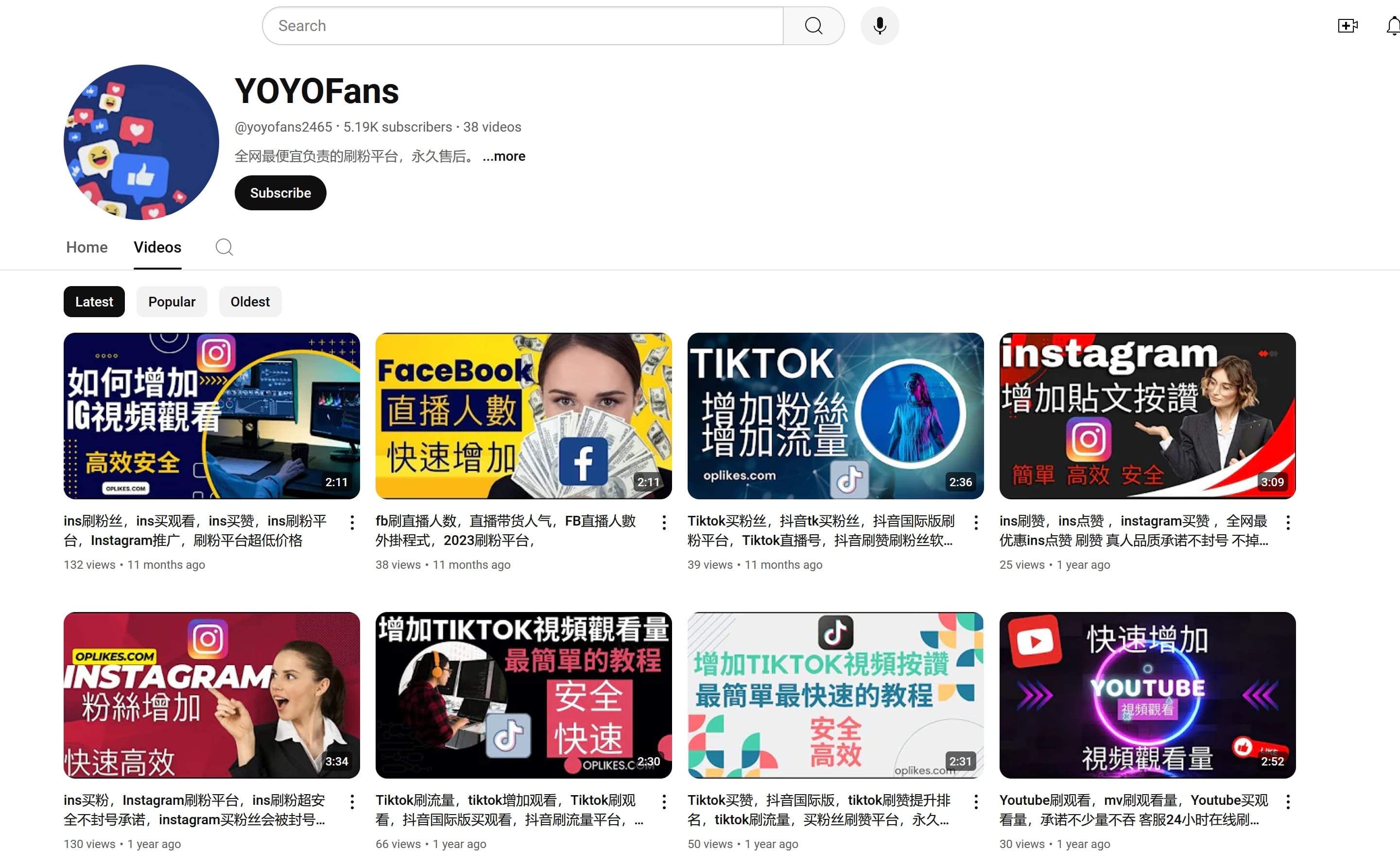Open video title Tiktok买赞，抖音国际版
The width and height of the screenshot is (1400, 867).
(819, 810)
